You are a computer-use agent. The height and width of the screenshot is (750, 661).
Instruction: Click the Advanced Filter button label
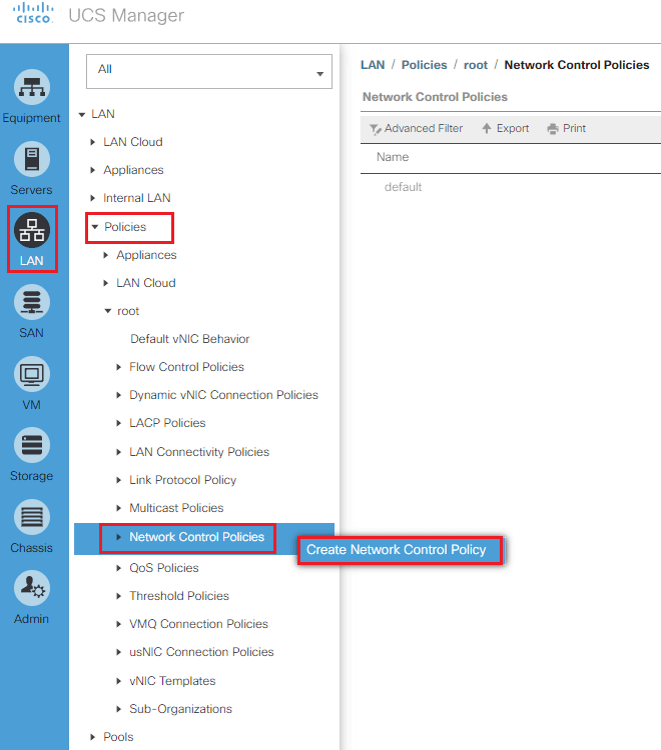tap(423, 128)
